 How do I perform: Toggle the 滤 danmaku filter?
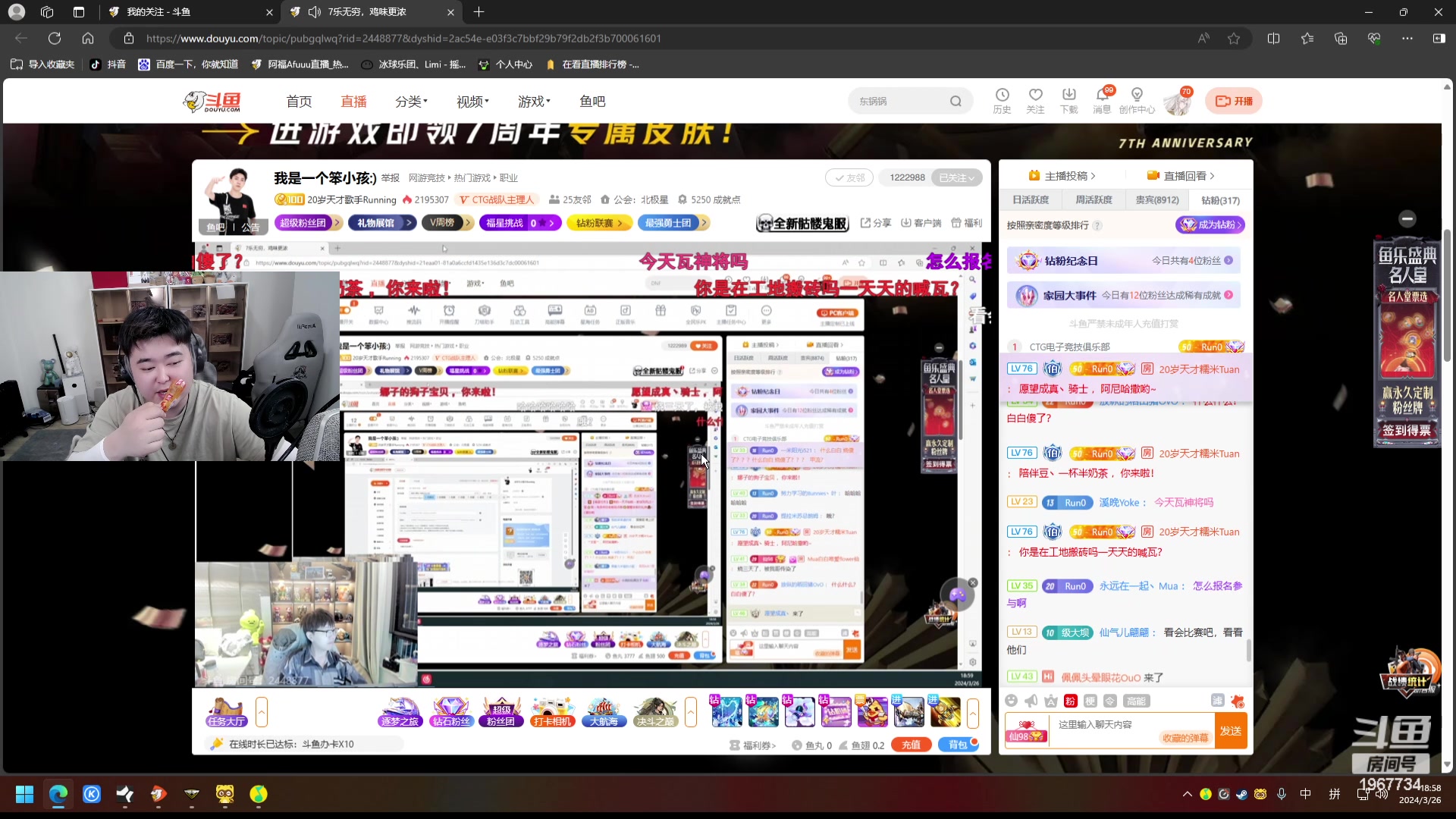pos(1217,701)
